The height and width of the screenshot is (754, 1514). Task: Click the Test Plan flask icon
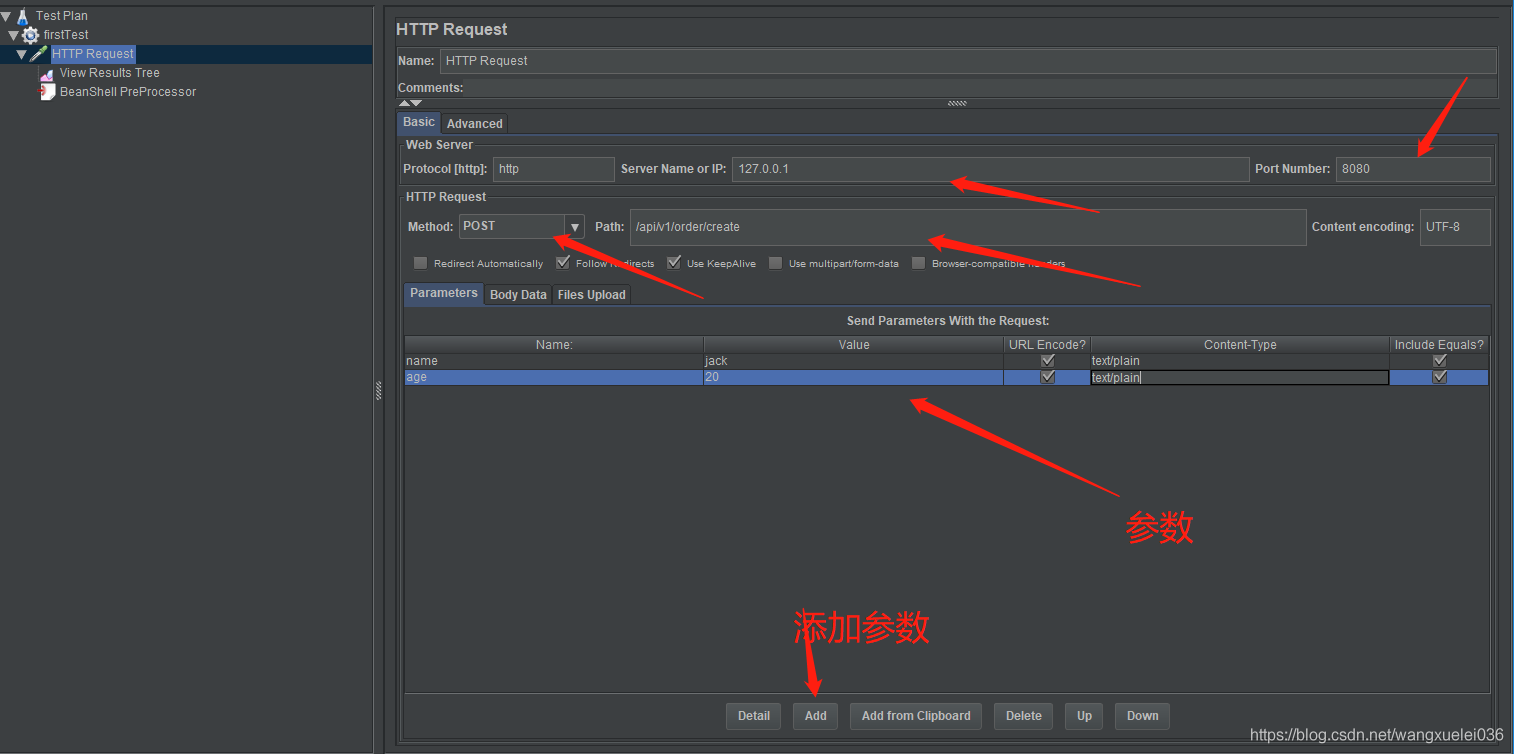click(x=22, y=16)
